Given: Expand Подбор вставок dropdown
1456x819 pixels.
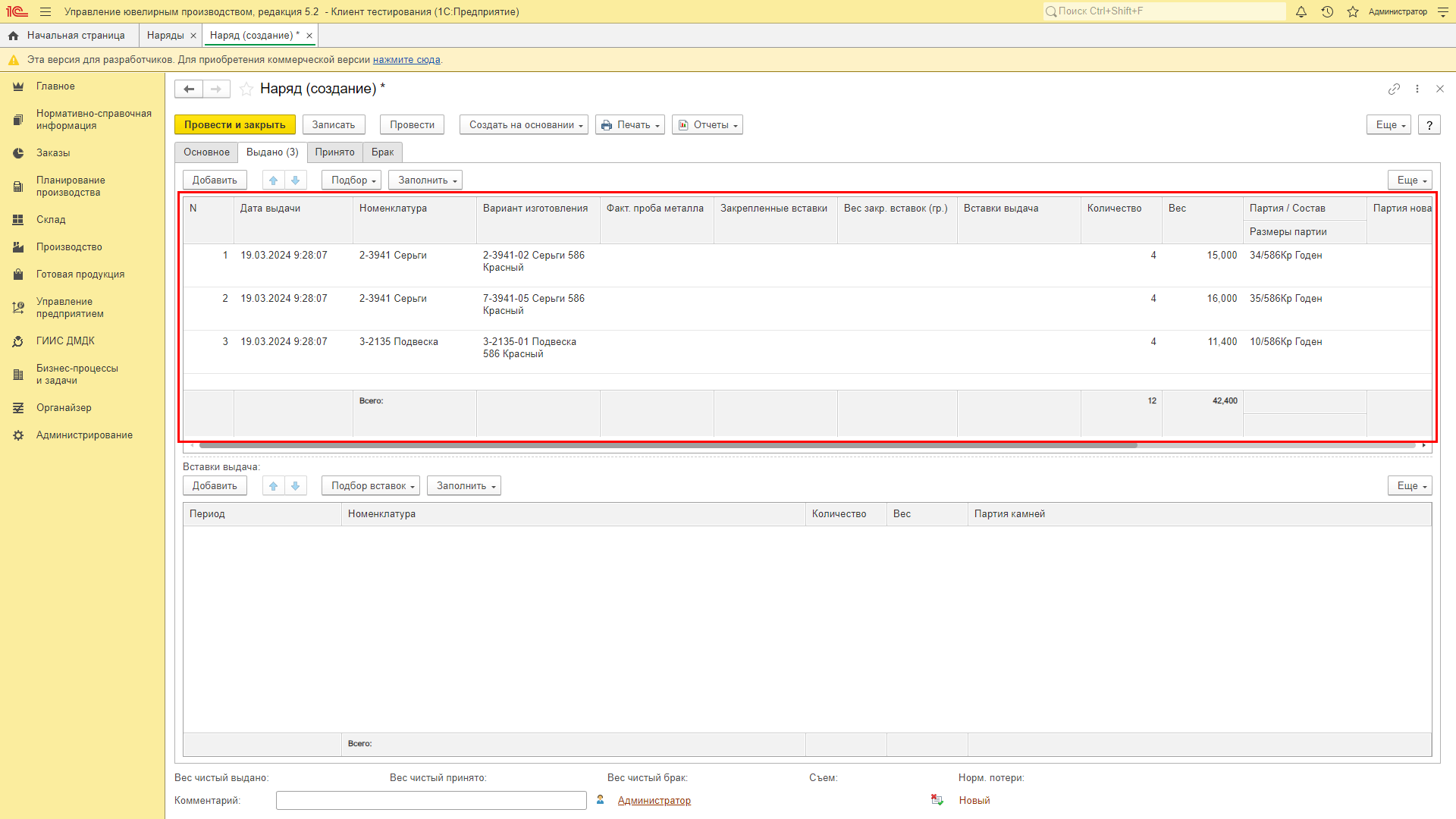Looking at the screenshot, I should [x=371, y=485].
